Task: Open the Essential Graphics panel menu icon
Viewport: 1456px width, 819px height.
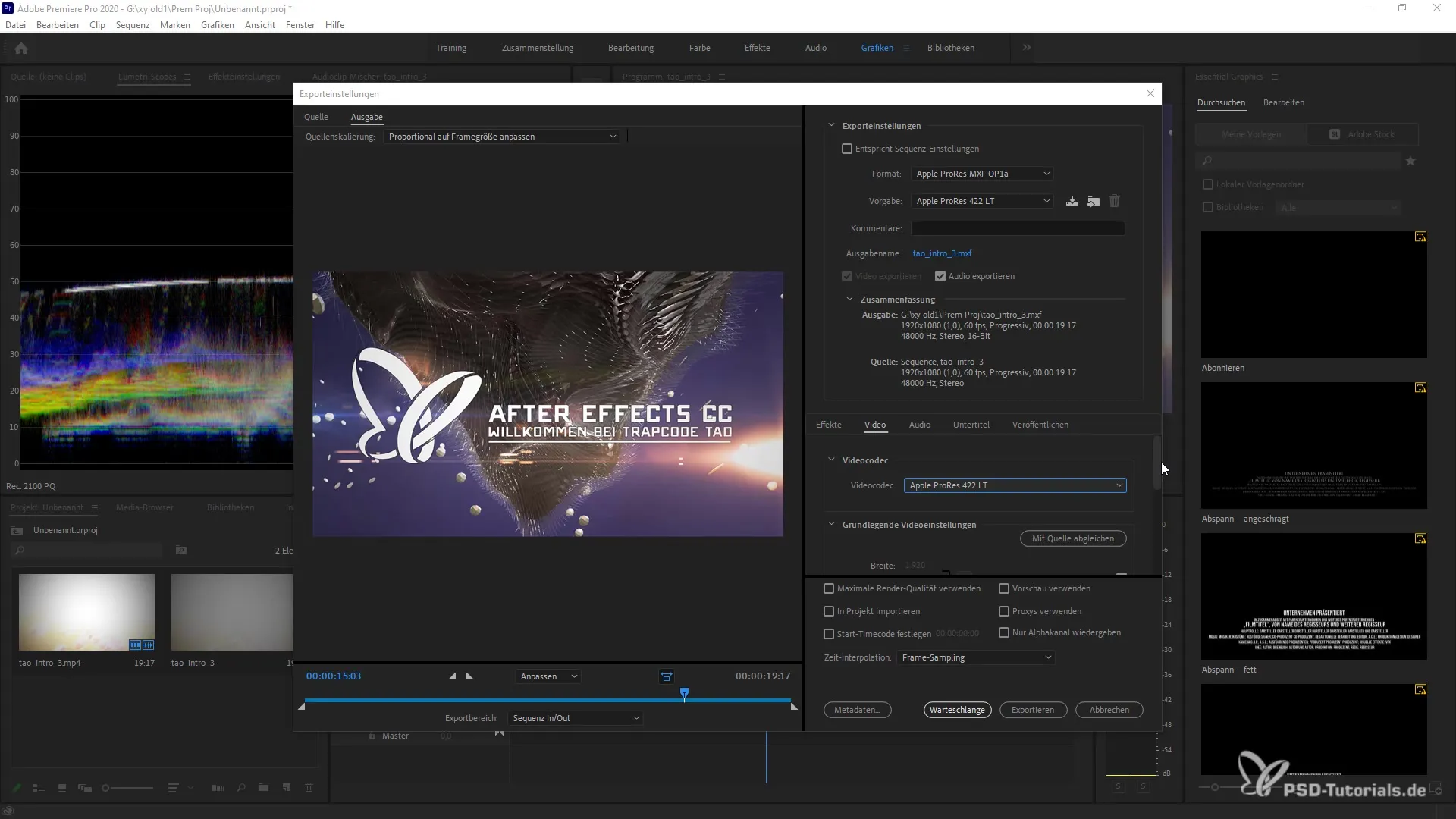Action: pos(1275,77)
